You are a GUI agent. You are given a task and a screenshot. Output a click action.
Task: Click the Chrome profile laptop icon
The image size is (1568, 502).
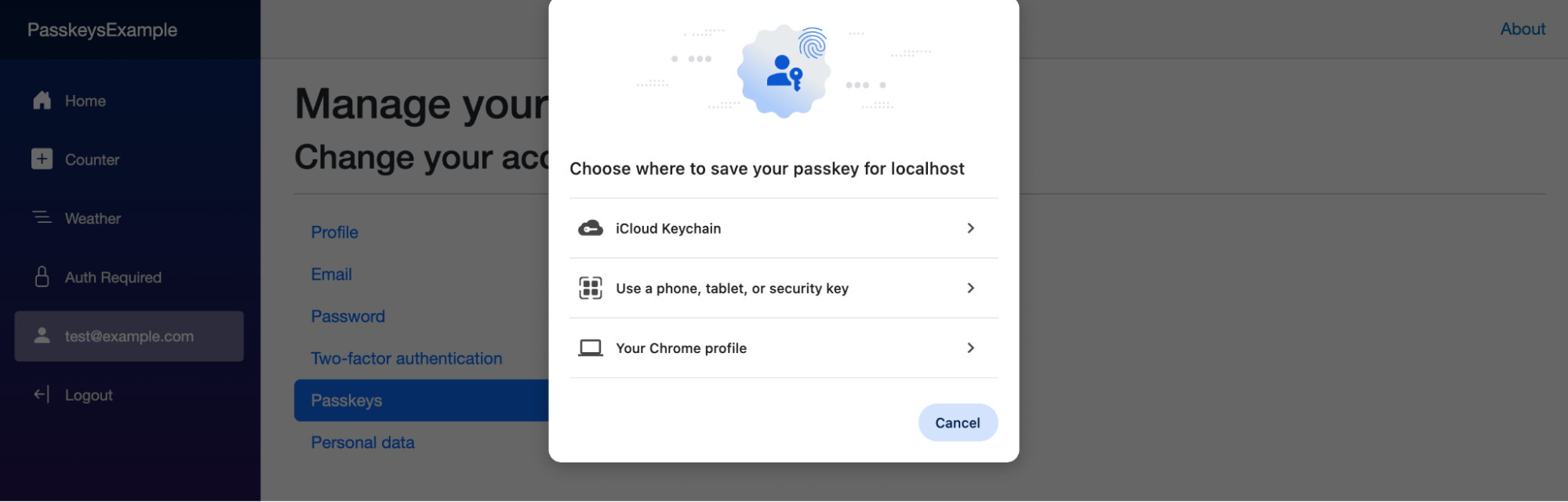[x=591, y=347]
